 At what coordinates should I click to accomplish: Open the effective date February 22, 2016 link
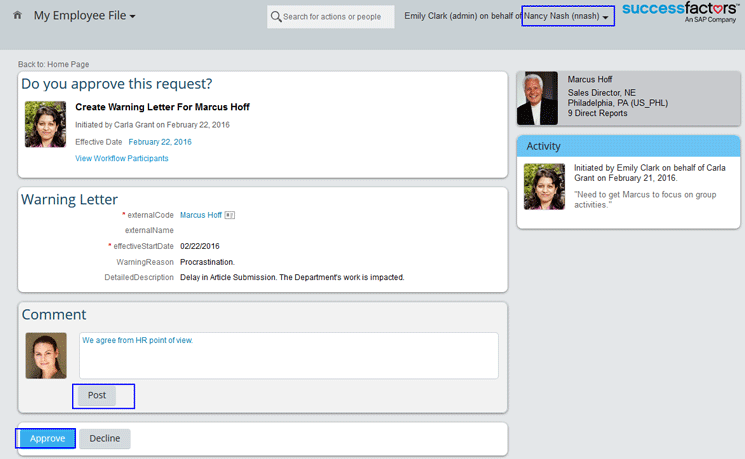(160, 142)
